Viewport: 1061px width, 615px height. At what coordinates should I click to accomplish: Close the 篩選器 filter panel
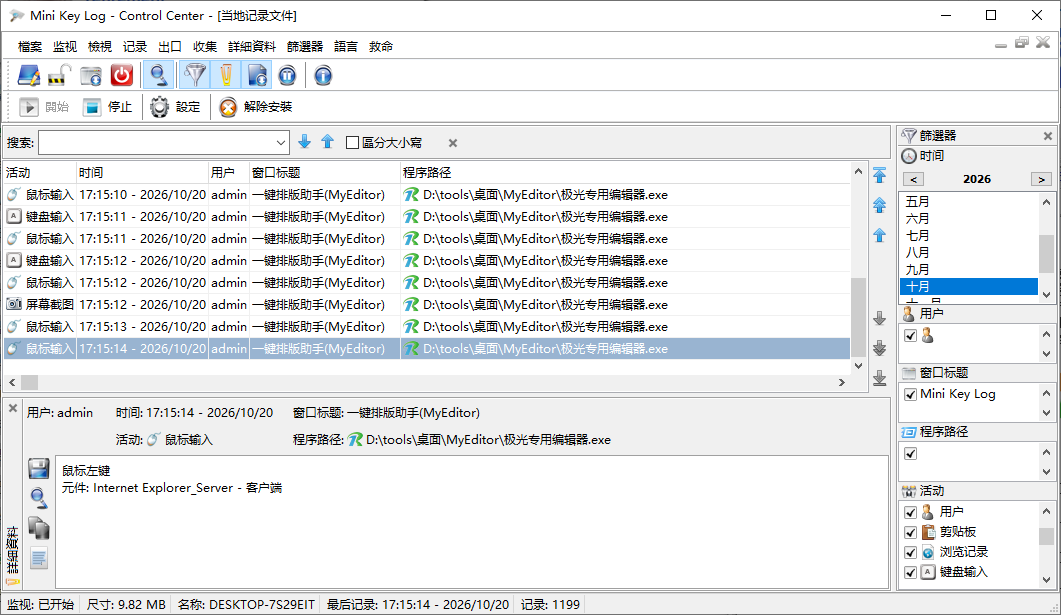tap(1047, 136)
